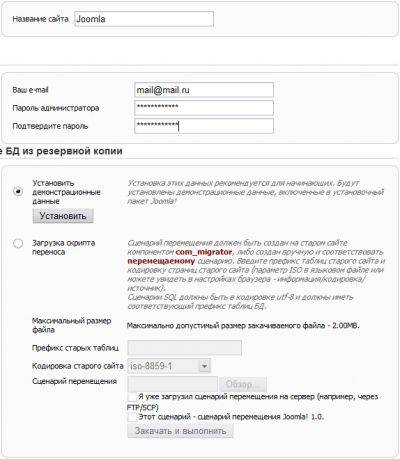400x459 pixels.
Task: Click the Ваш e-mail input field
Action: (x=204, y=90)
